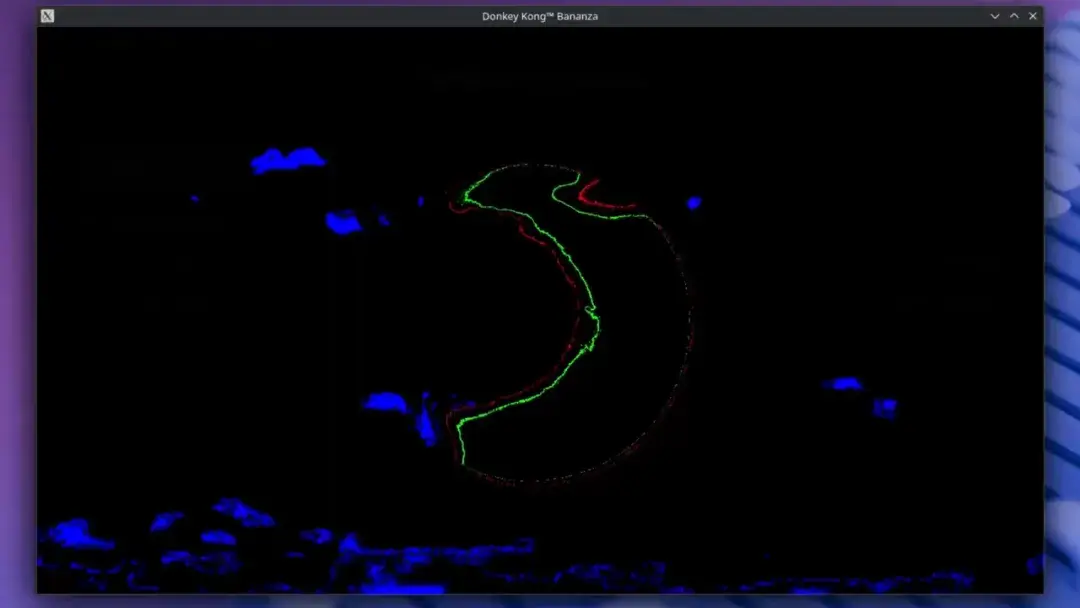Screen dimensions: 1080x608
Task: Close the Donkey Kong Bananza window
Action: pos(1033,16)
